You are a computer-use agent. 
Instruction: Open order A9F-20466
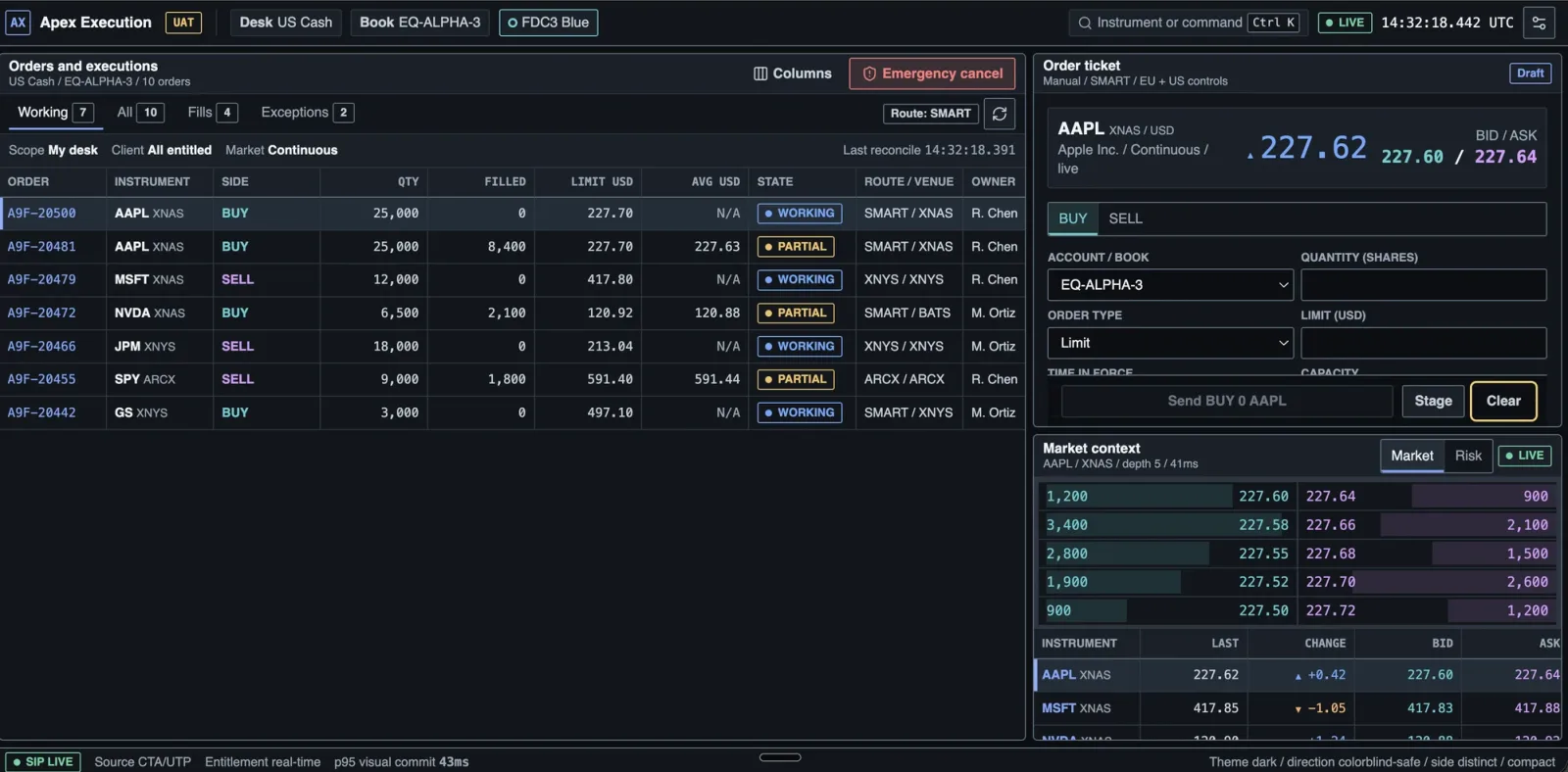[x=41, y=347]
